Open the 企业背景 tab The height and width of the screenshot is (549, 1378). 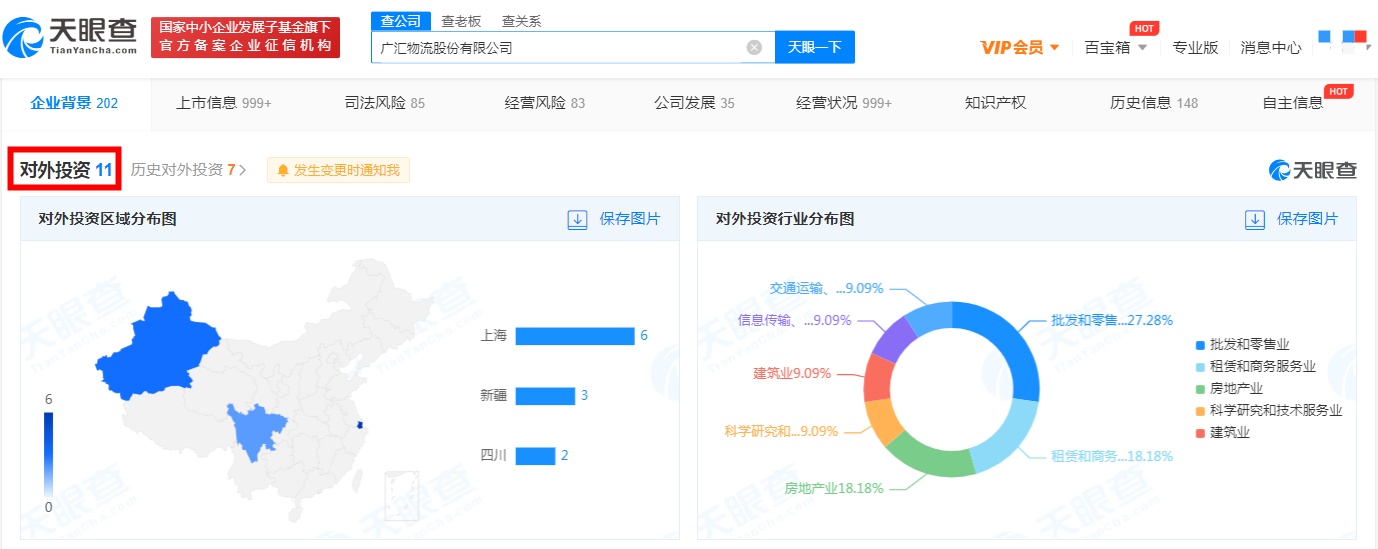[x=75, y=103]
